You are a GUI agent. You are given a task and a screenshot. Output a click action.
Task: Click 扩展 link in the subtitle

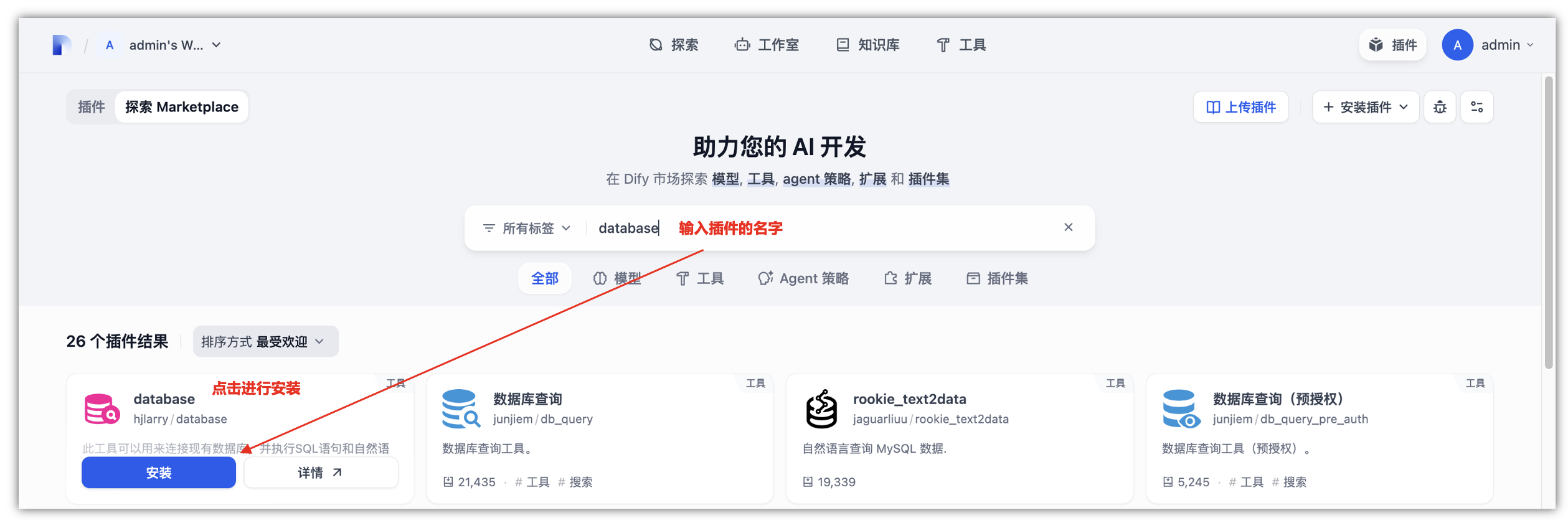pos(872,179)
